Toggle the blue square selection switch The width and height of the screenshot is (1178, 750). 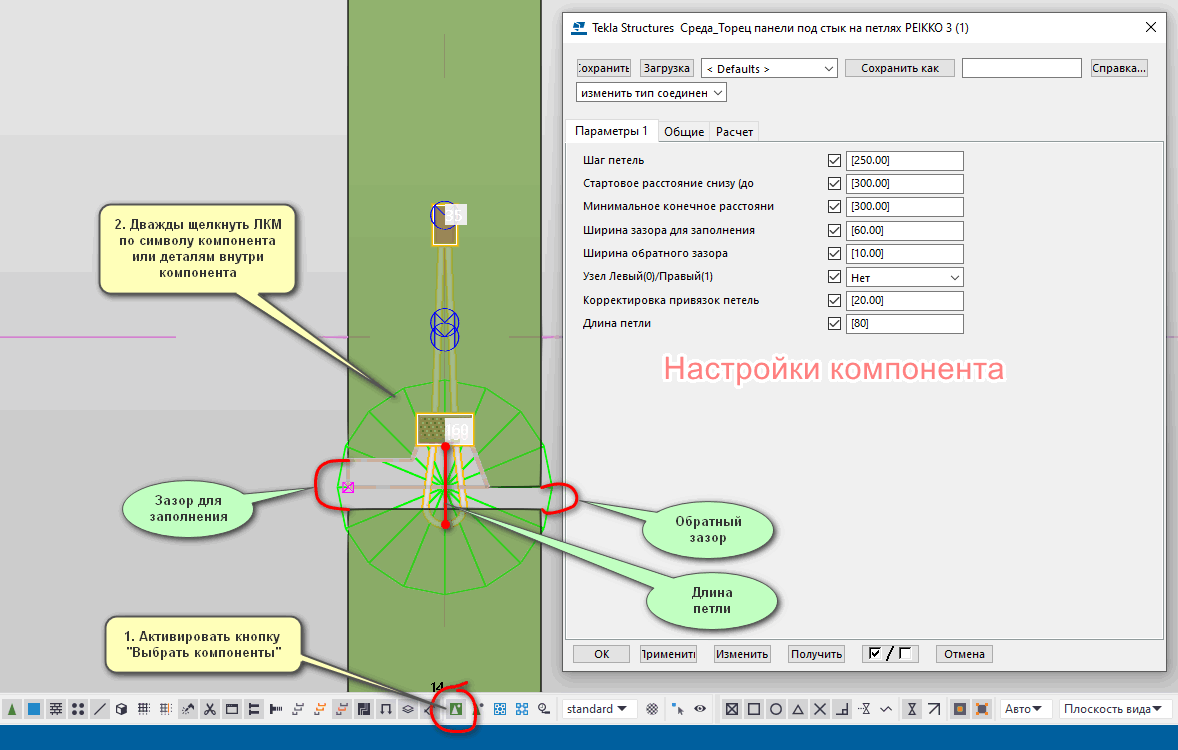click(x=34, y=709)
